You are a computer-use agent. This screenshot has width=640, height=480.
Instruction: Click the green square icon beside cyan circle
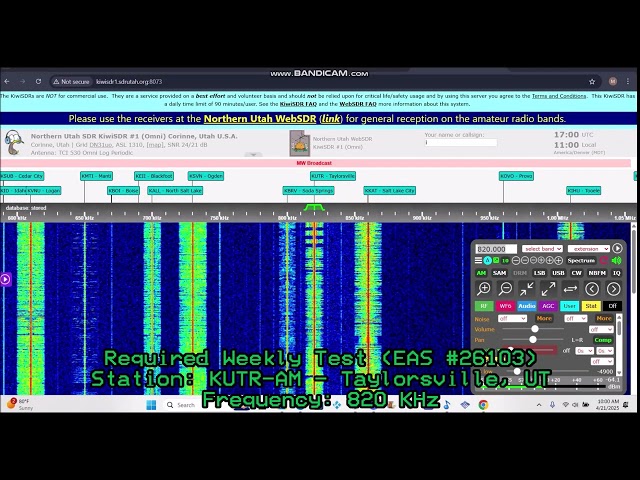pos(496,260)
